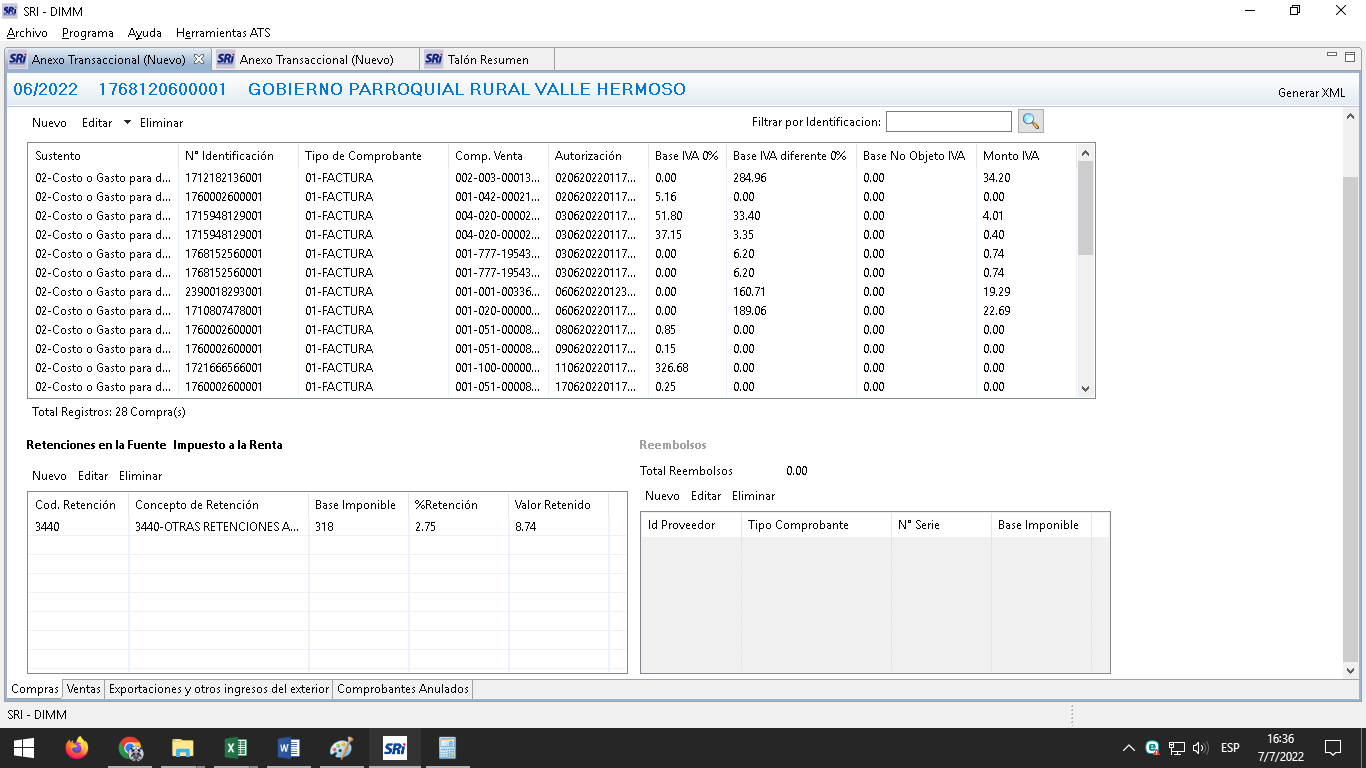The height and width of the screenshot is (768, 1366).
Task: Switch to the Talón Resumen tab
Action: (487, 59)
